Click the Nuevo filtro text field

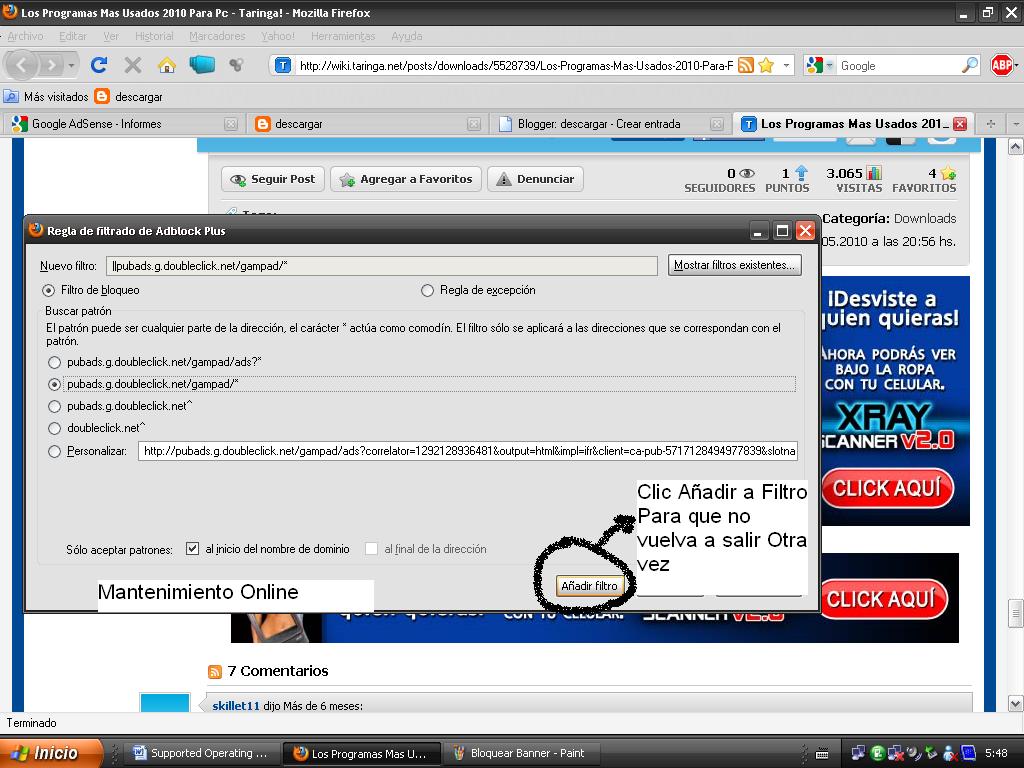coord(381,266)
